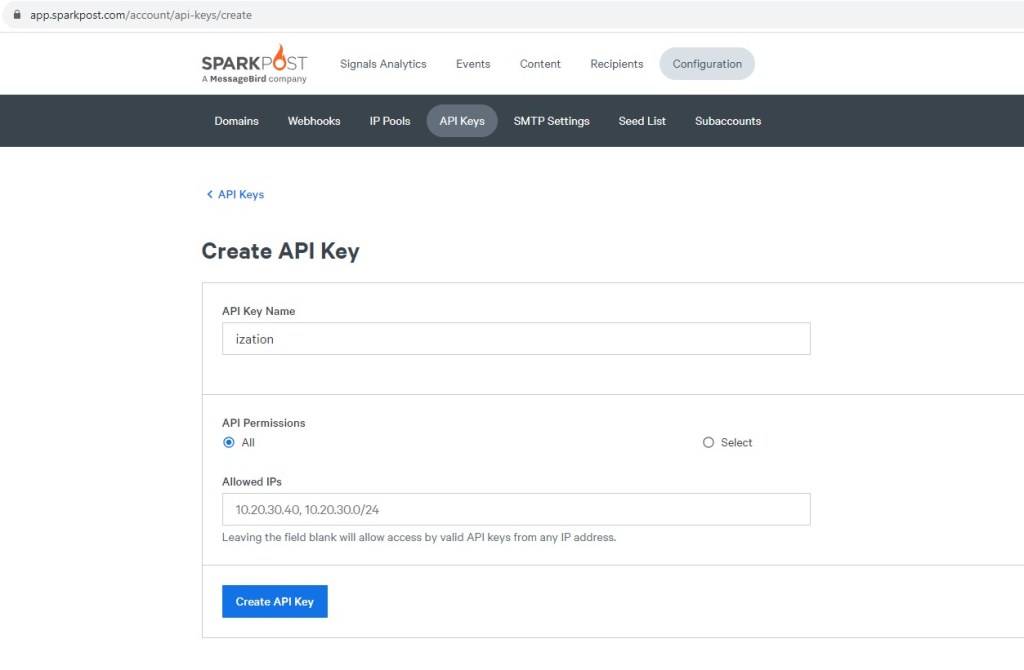Open the Signals Analytics menu
This screenshot has height=670, width=1024.
click(383, 64)
